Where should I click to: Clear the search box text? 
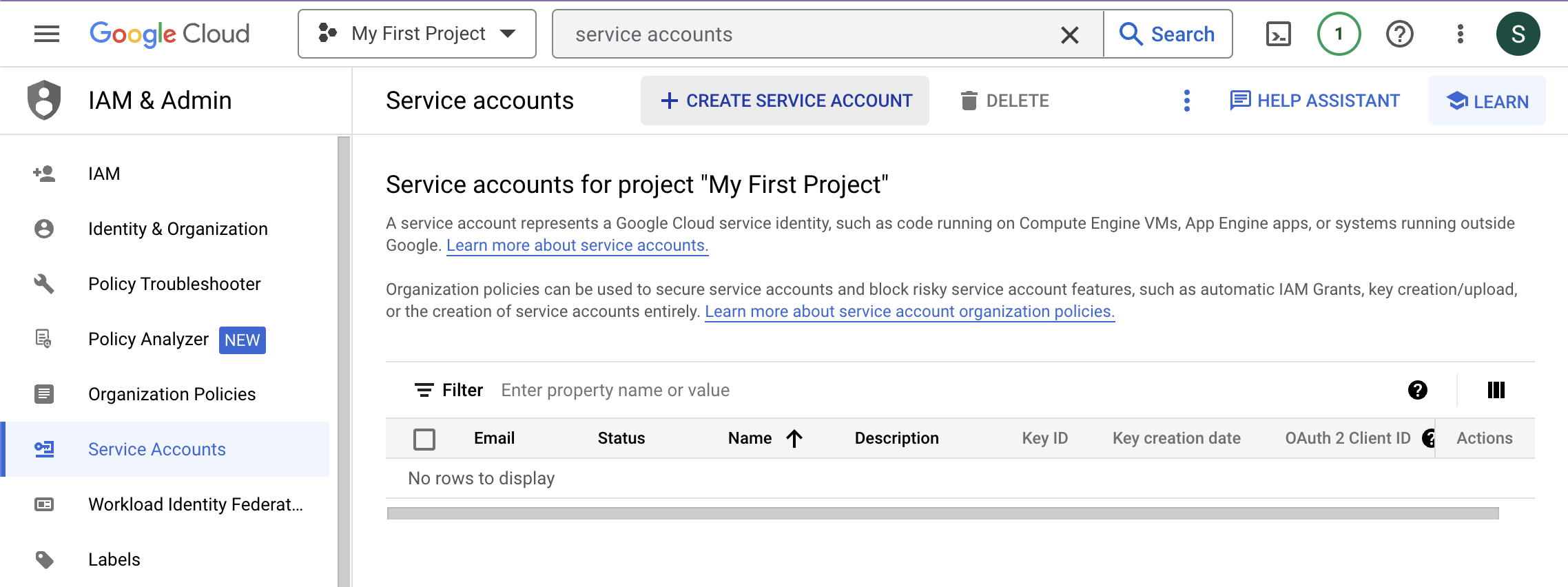point(1069,34)
